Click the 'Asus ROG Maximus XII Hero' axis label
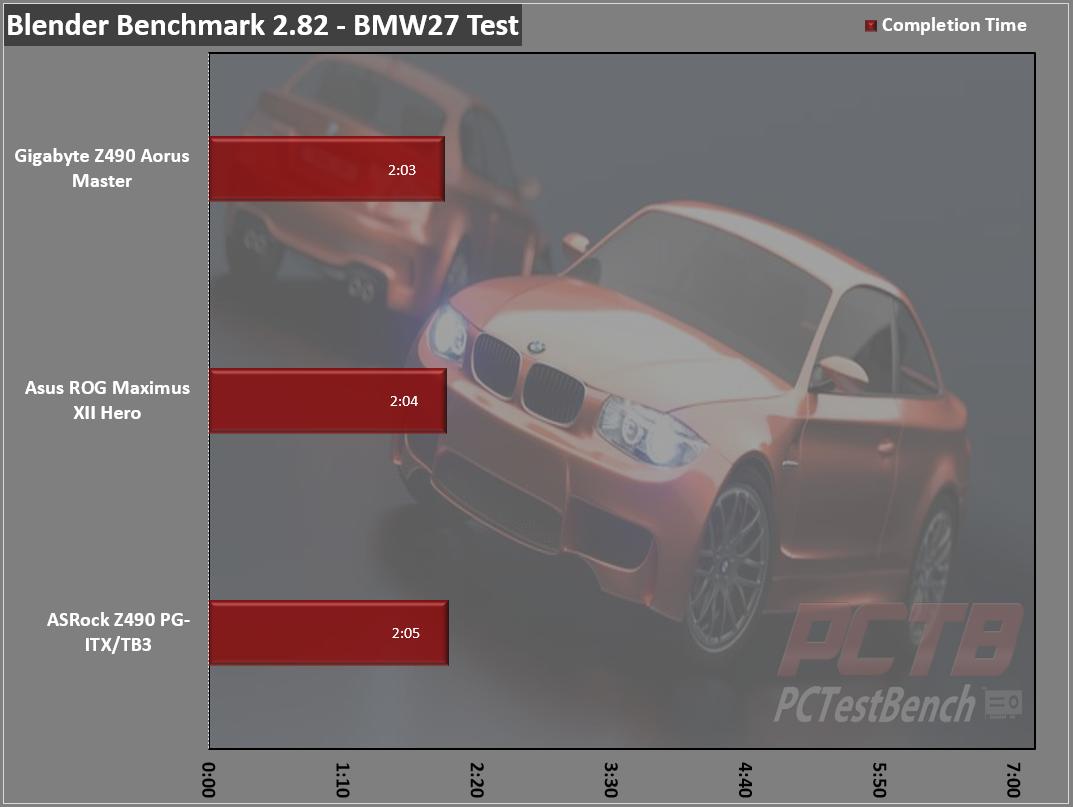This screenshot has height=807, width=1073. [107, 400]
